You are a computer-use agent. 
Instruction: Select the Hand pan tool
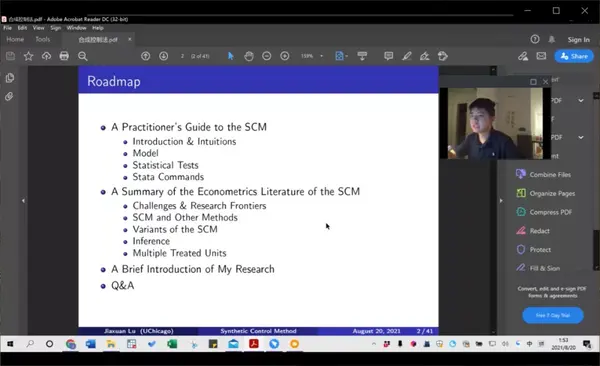click(x=249, y=56)
